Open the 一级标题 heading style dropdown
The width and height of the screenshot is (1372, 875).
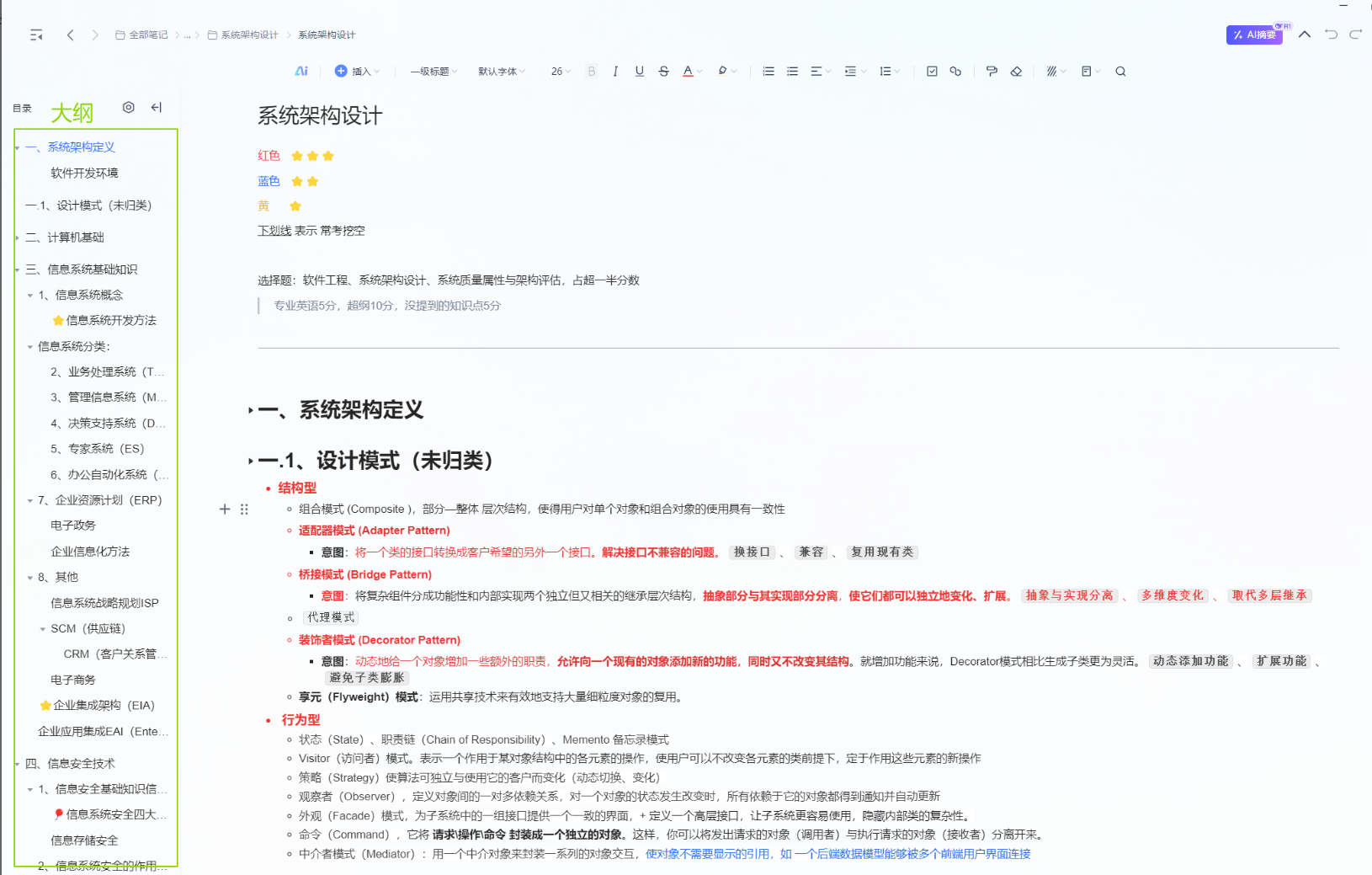(433, 72)
